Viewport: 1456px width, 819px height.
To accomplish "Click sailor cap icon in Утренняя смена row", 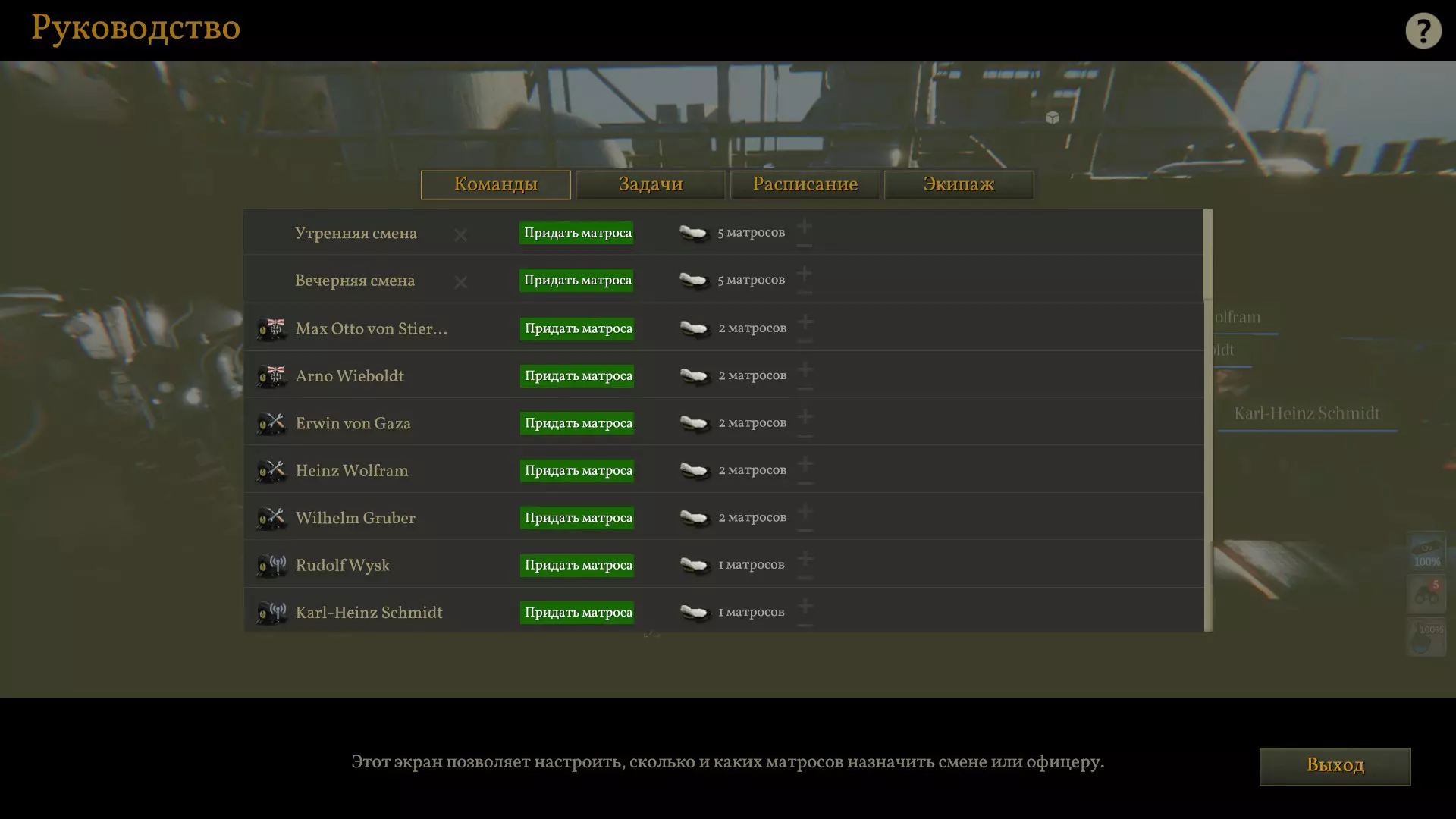I will (693, 233).
